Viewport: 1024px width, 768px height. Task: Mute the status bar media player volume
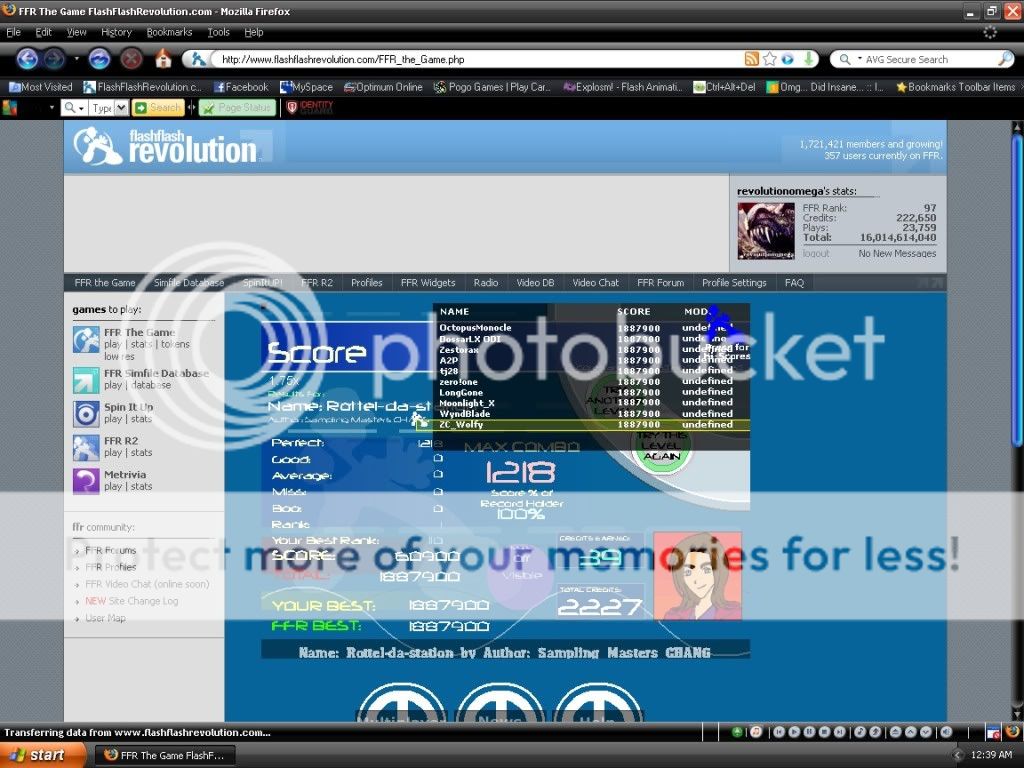coord(945,732)
